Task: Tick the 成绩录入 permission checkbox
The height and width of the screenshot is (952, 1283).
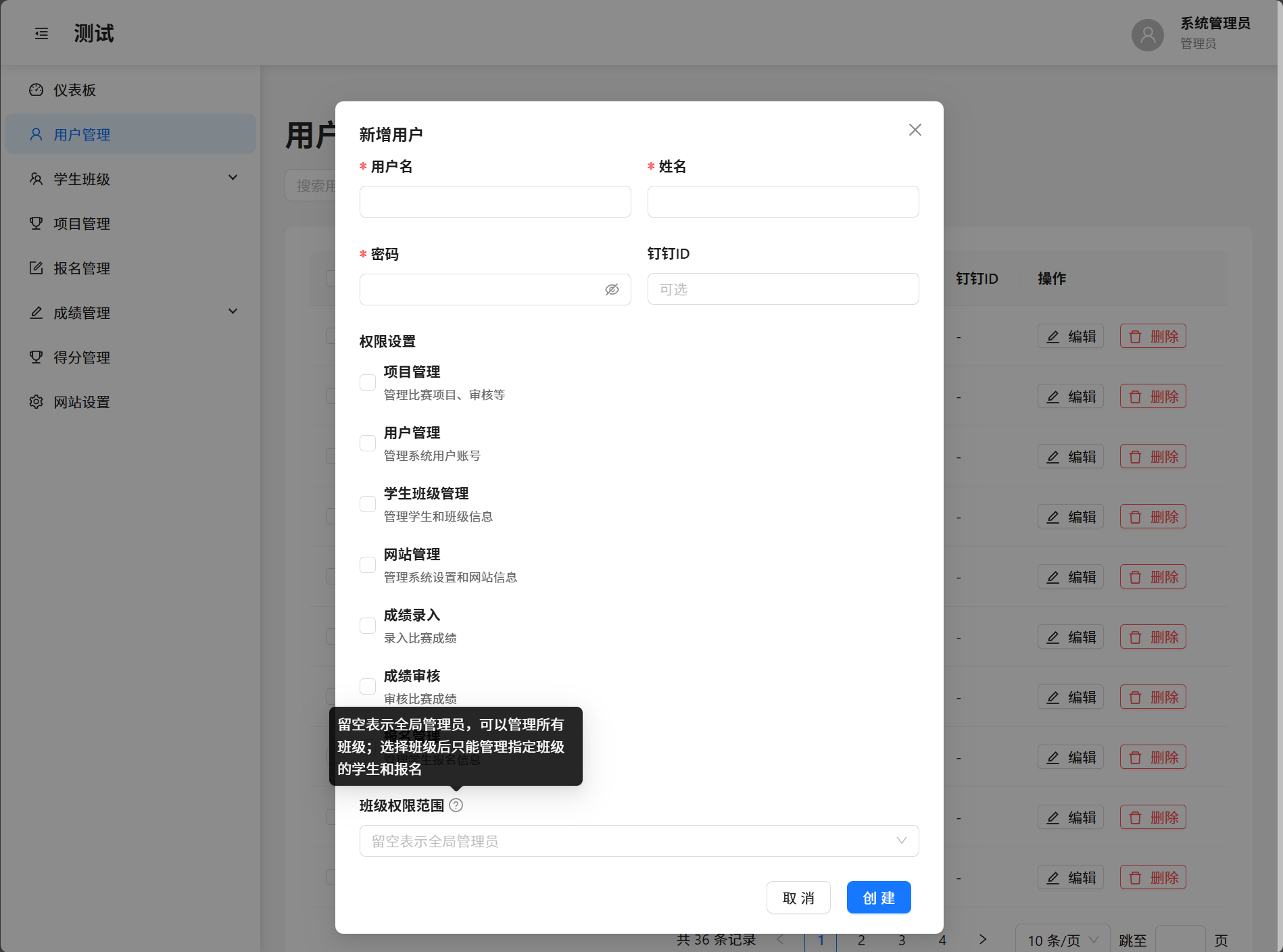Action: [368, 626]
